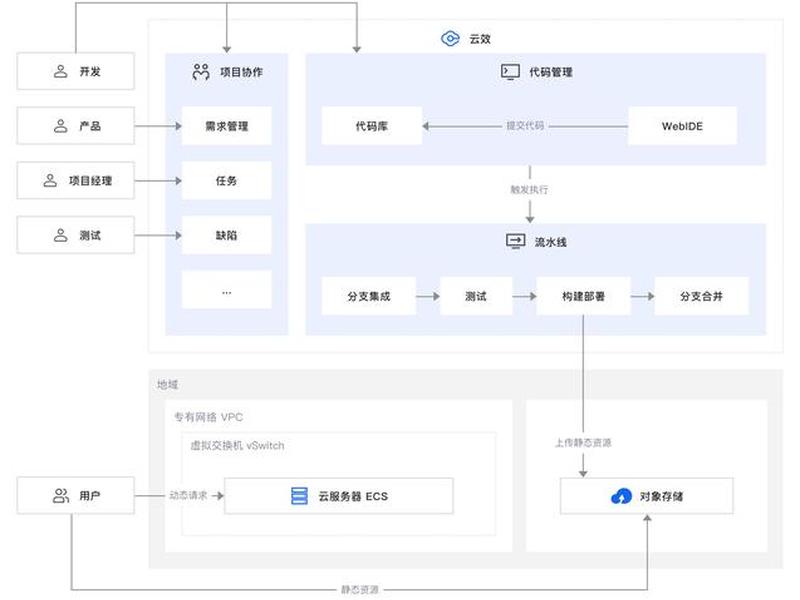Click the 地域 region label

[x=167, y=385]
